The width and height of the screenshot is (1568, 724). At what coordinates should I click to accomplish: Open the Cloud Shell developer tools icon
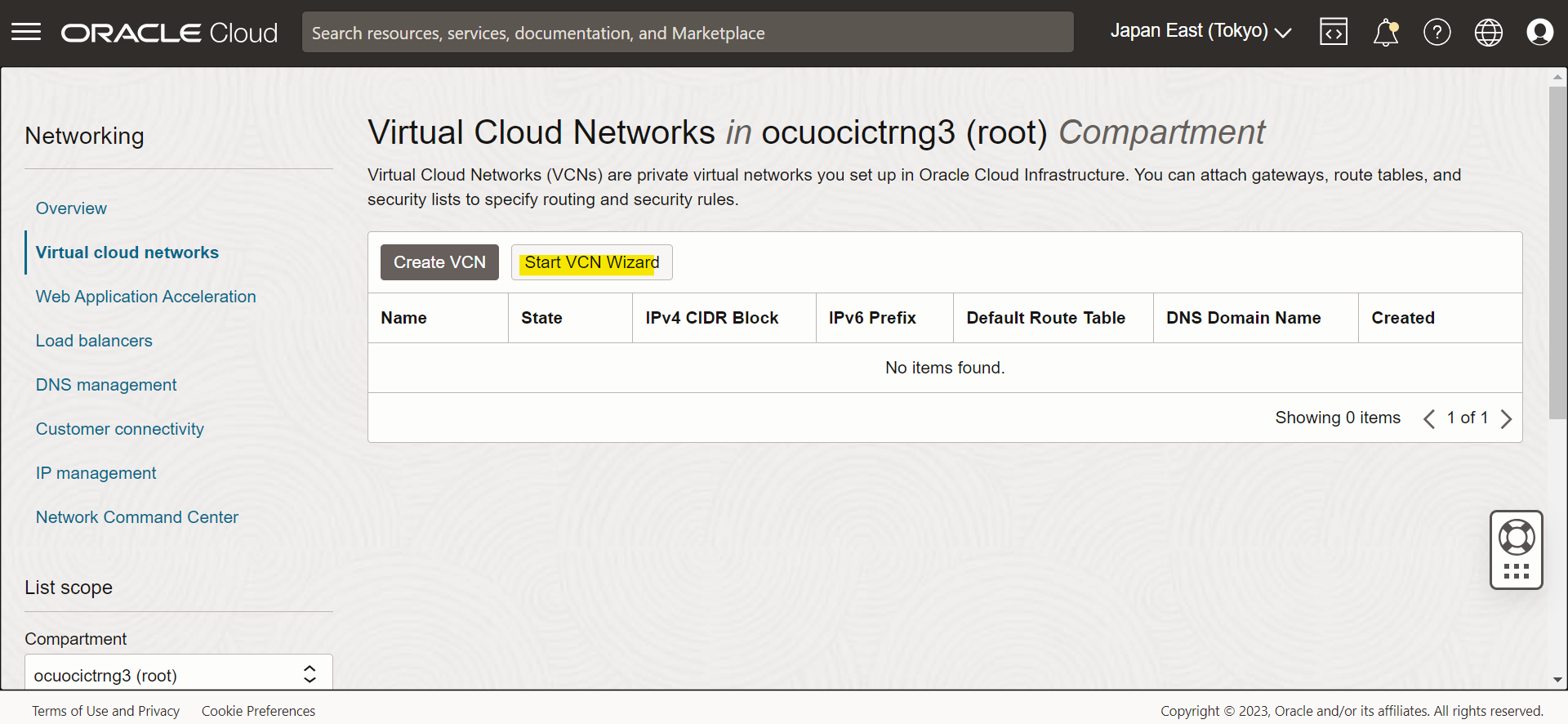tap(1334, 32)
